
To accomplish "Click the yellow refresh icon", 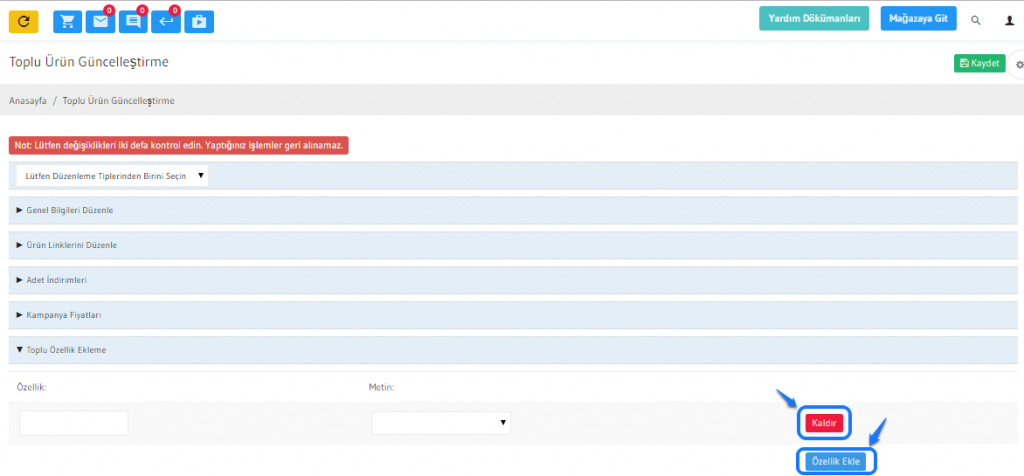I will point(23,20).
